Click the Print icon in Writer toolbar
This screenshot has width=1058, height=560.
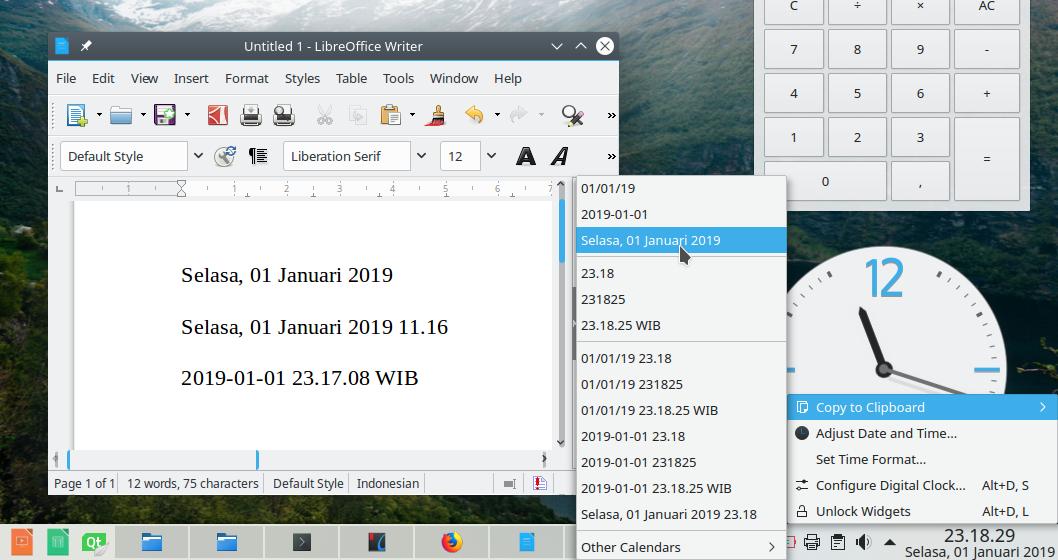point(250,115)
